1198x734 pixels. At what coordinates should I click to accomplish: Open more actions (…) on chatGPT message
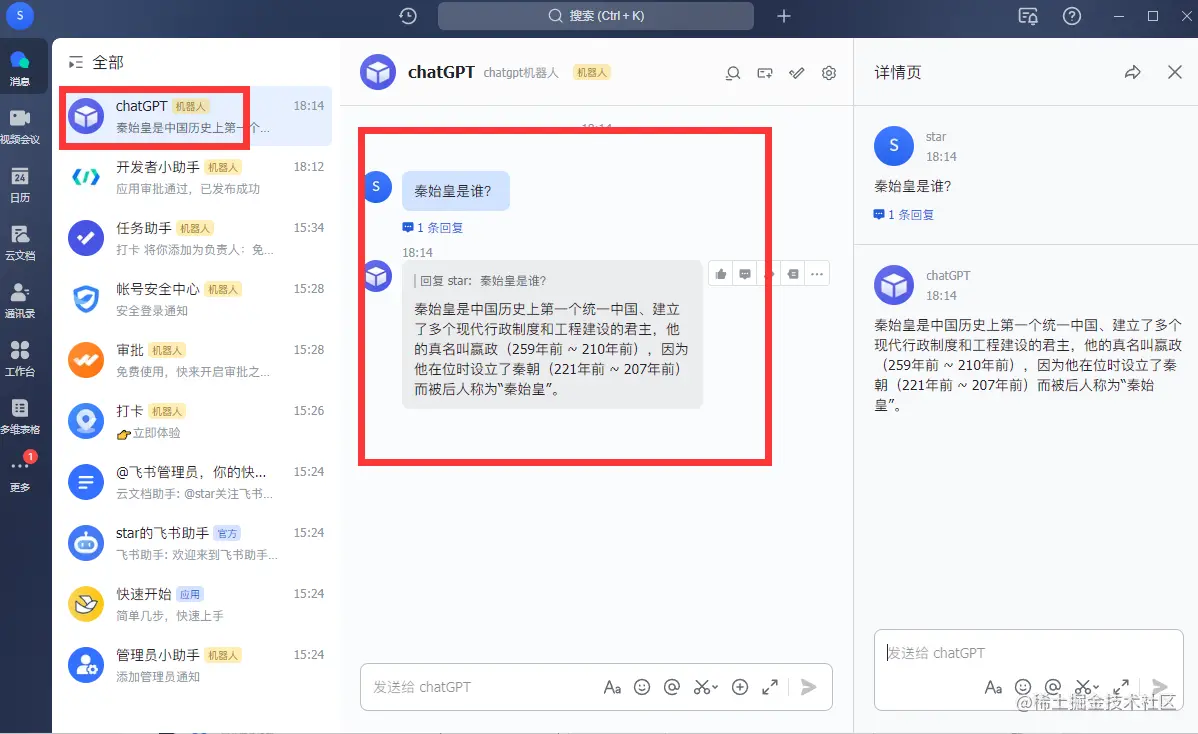pyautogui.click(x=817, y=273)
